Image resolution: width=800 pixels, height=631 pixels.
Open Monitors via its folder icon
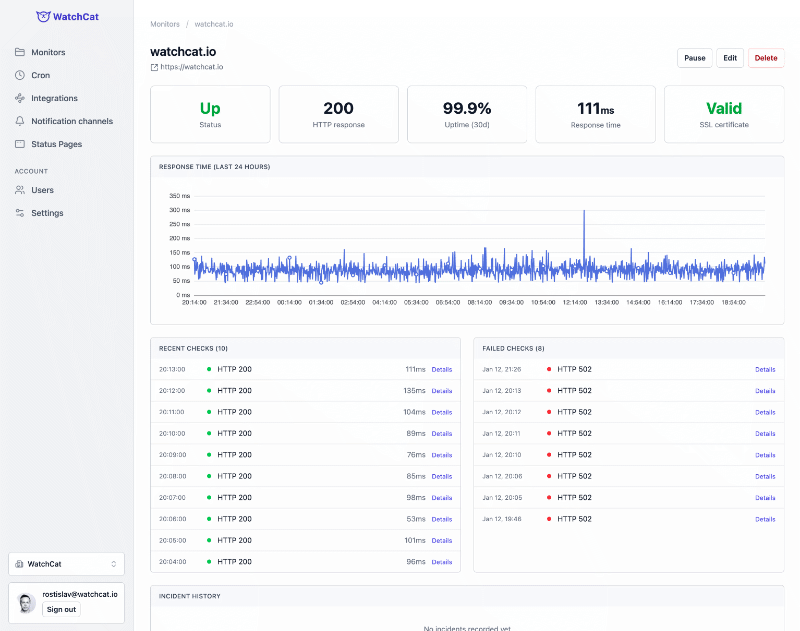tap(21, 52)
